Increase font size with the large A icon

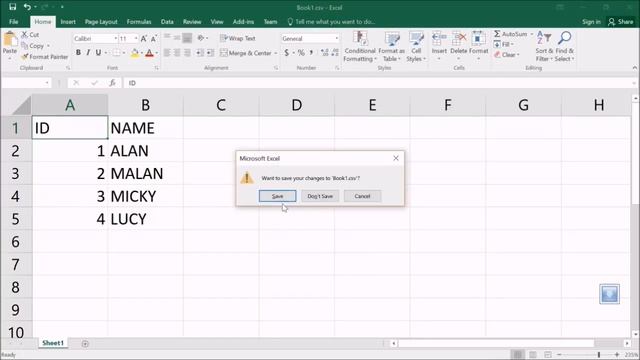(144, 38)
